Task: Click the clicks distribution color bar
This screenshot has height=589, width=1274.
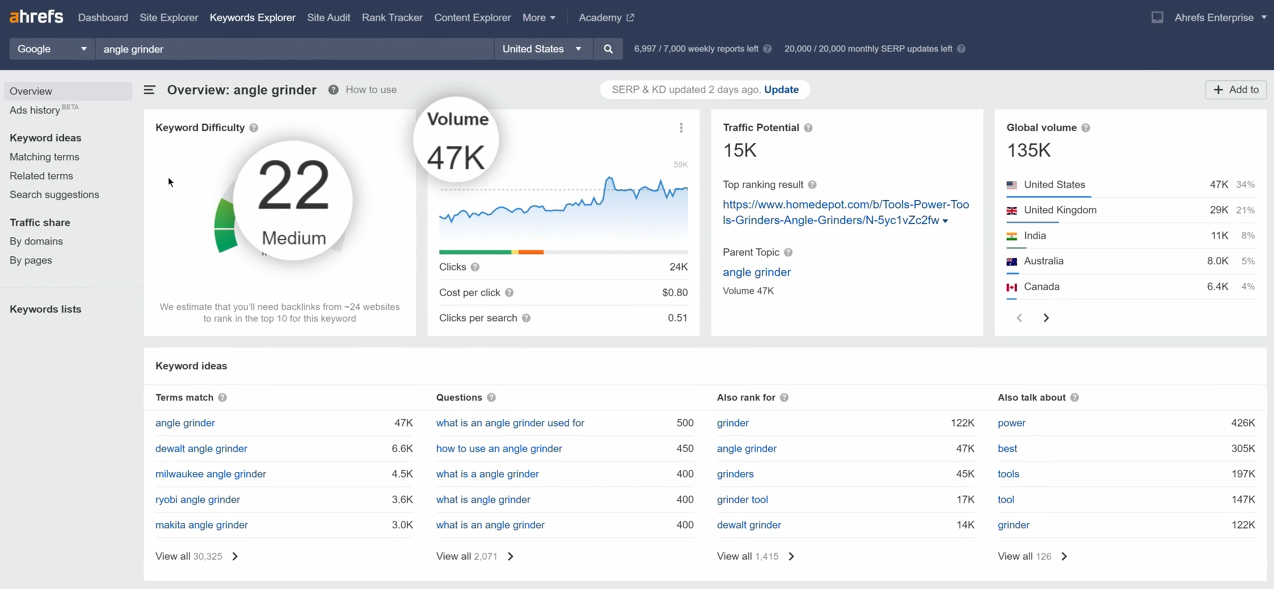Action: [x=563, y=252]
